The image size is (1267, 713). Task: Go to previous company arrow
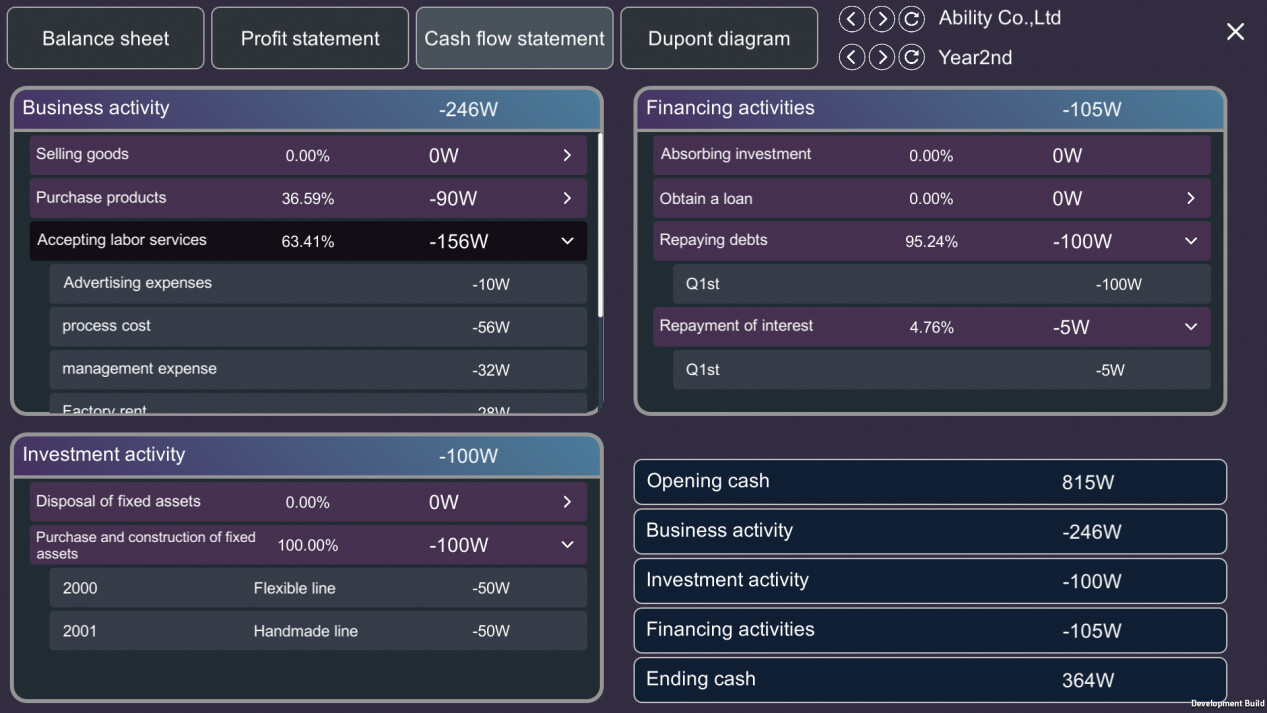pyautogui.click(x=851, y=19)
